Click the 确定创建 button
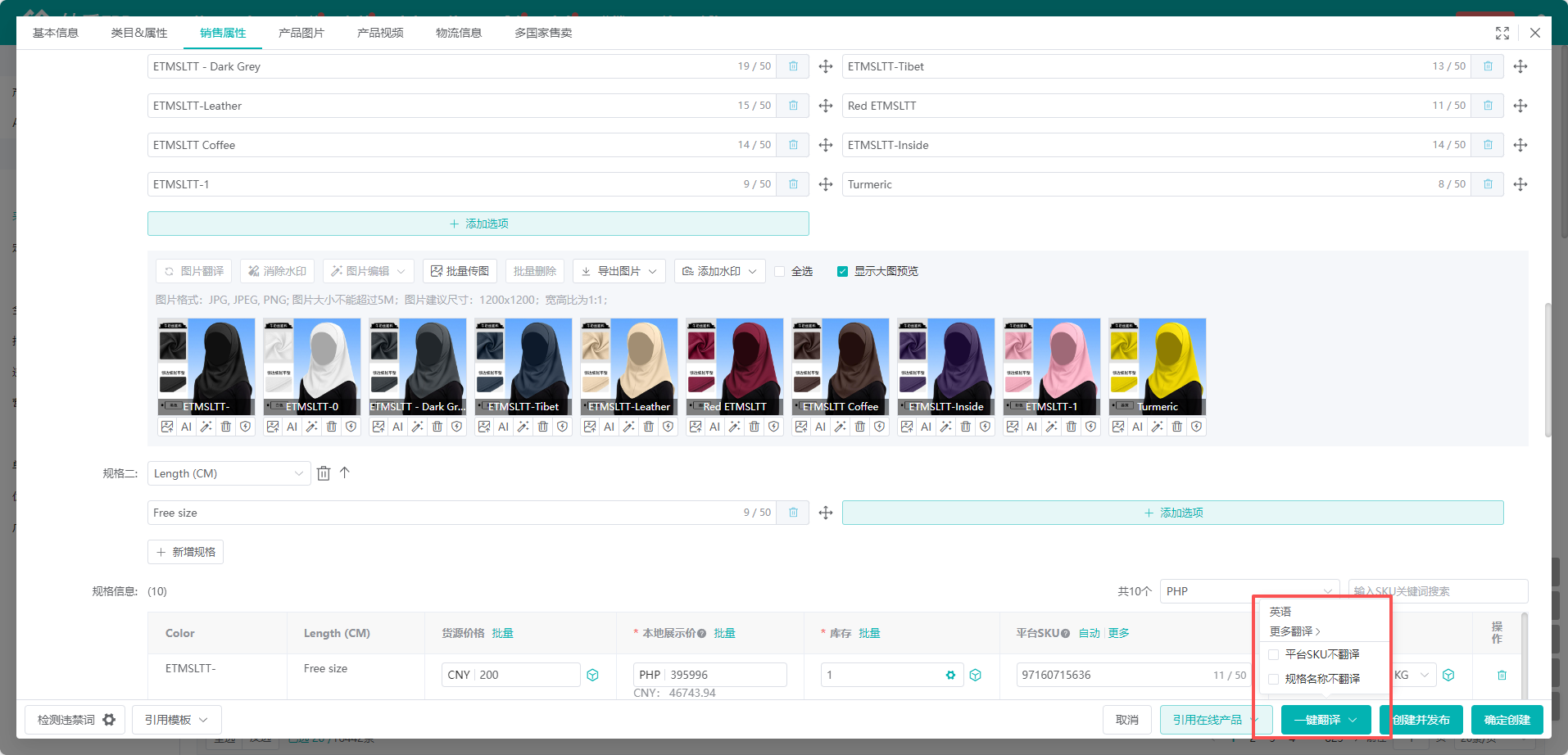The width and height of the screenshot is (1568, 755). [1507, 720]
